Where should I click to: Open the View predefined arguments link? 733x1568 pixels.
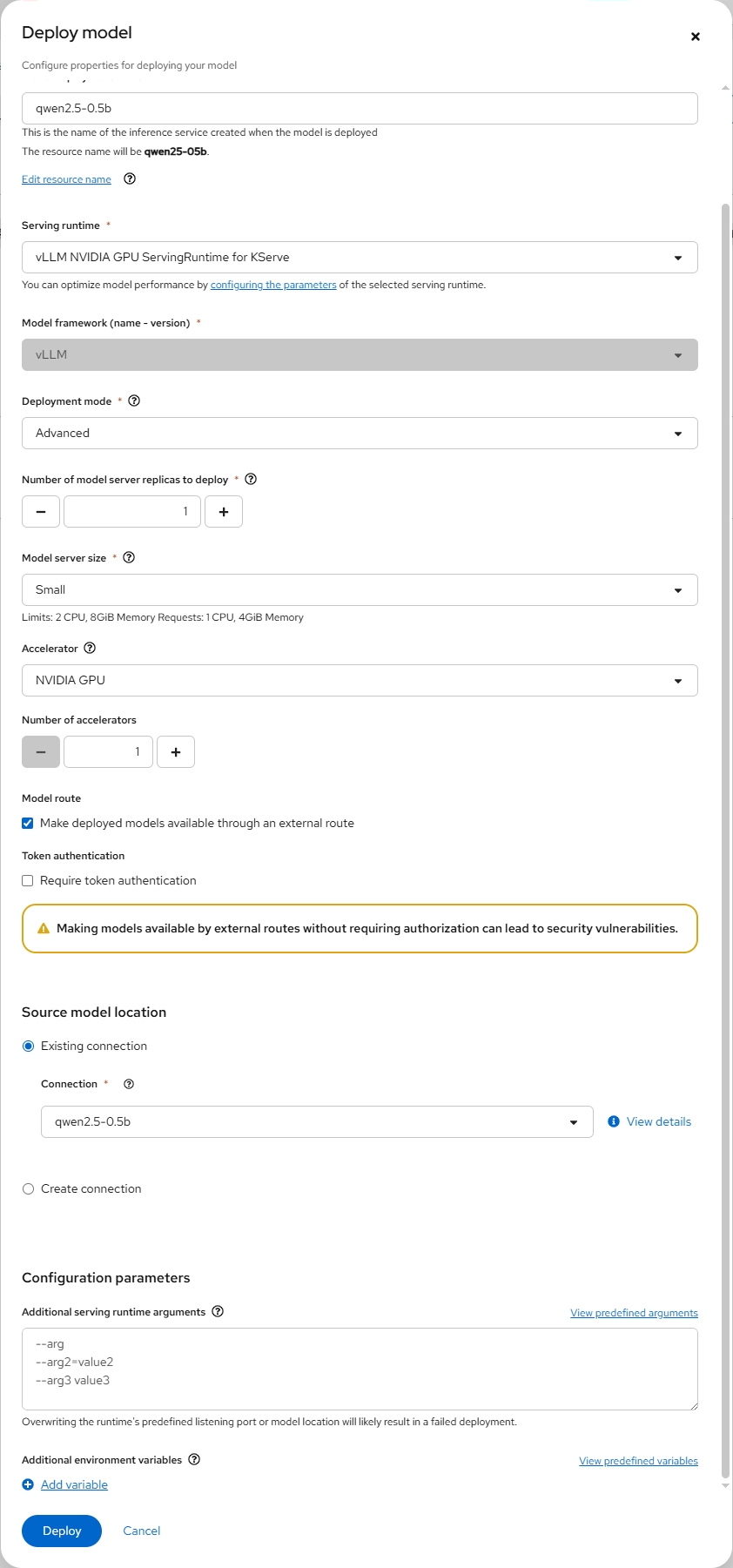pos(634,1313)
